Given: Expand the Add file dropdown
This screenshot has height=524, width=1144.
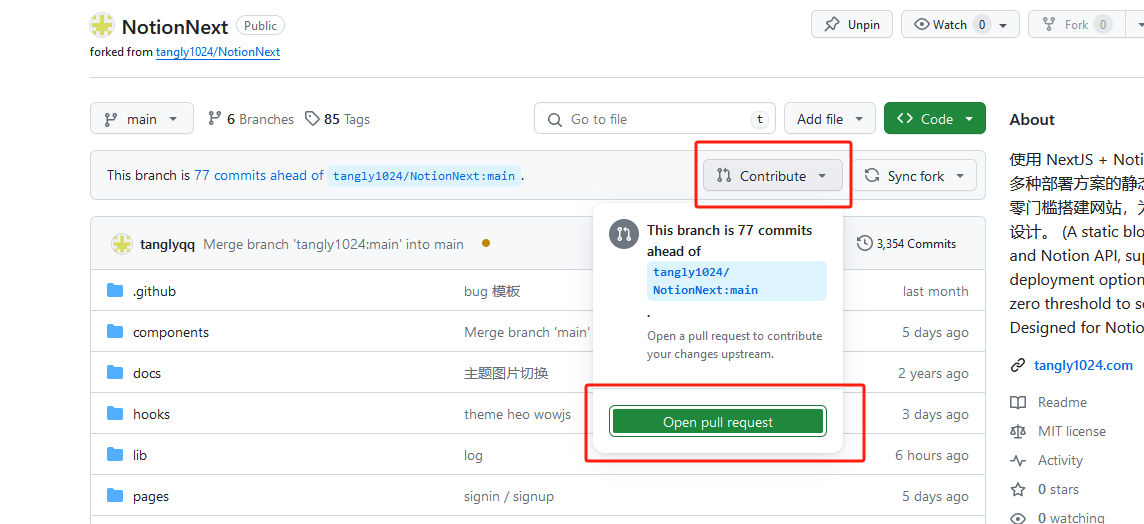Looking at the screenshot, I should point(830,118).
